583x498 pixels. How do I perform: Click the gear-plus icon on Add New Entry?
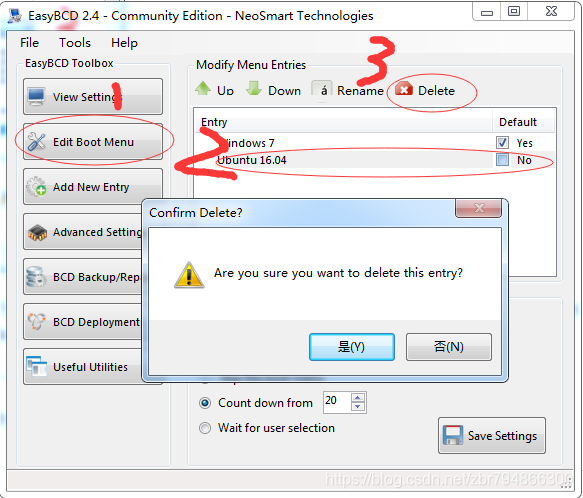[36, 186]
